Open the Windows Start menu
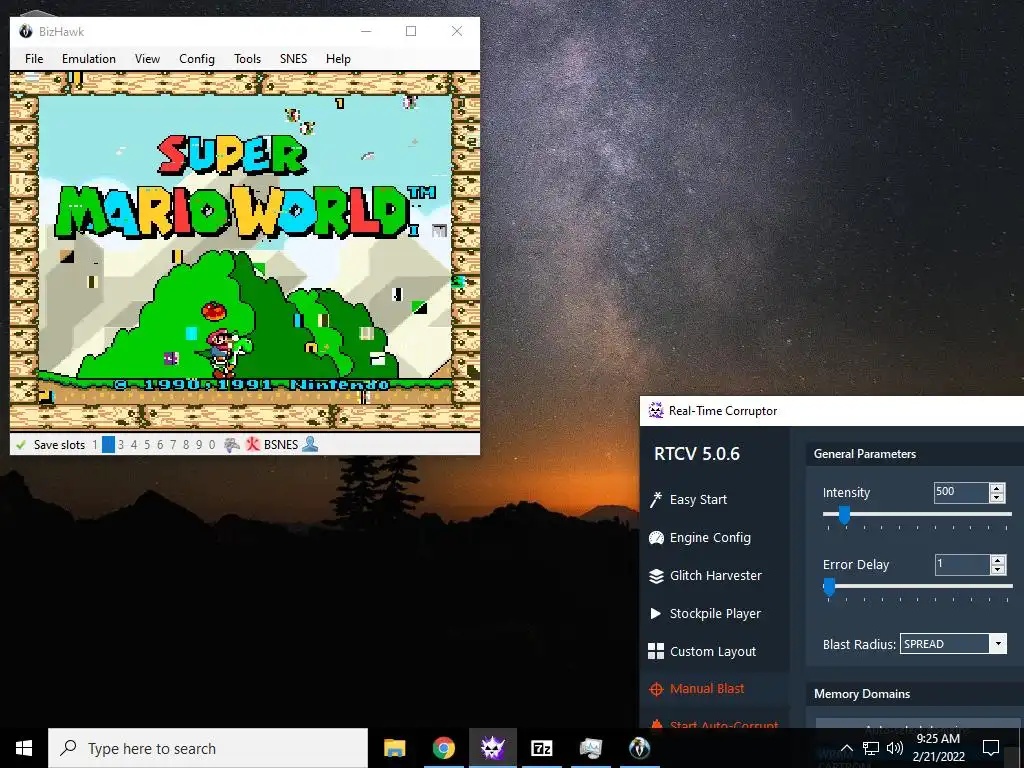This screenshot has height=768, width=1024. pyautogui.click(x=24, y=748)
